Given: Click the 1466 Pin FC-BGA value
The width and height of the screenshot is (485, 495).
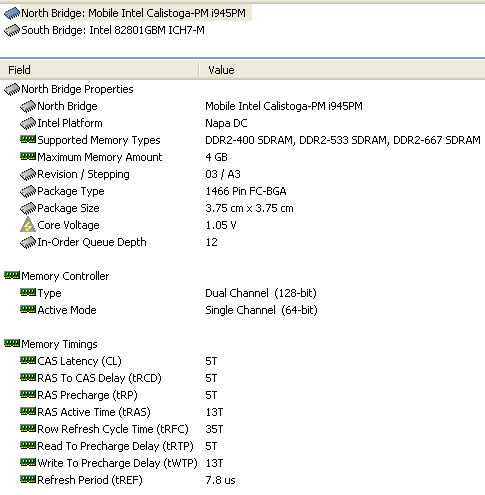Looking at the screenshot, I should 246,191.
